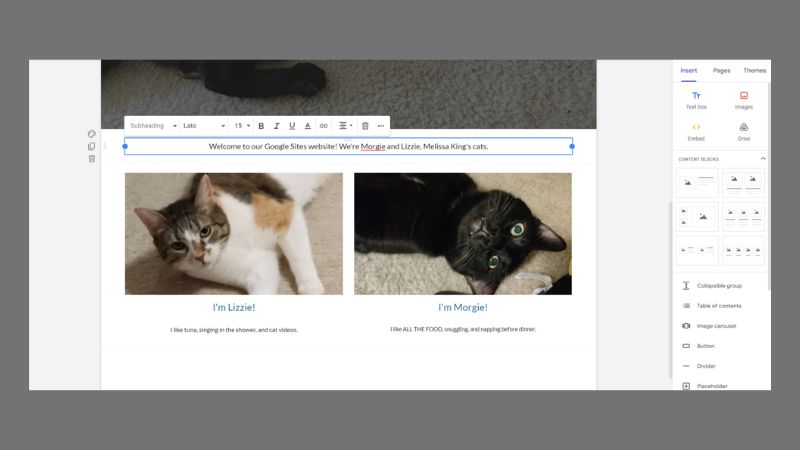Insert a file from Drive

pos(744,132)
